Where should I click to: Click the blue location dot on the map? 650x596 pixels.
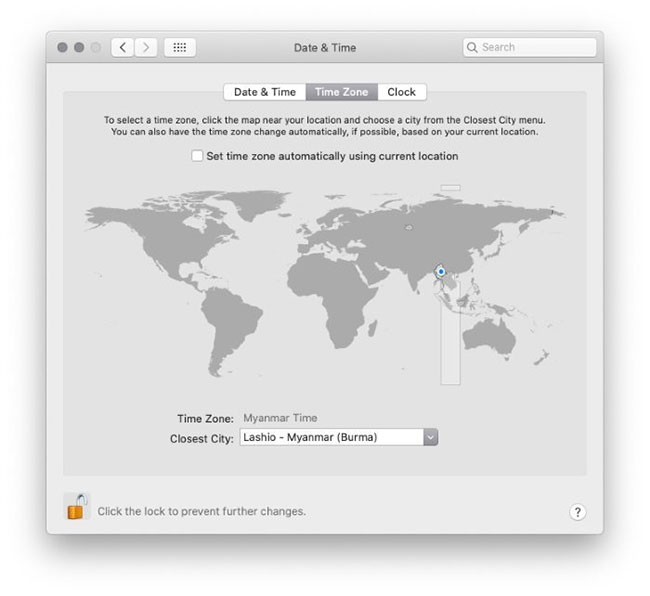tap(441, 271)
